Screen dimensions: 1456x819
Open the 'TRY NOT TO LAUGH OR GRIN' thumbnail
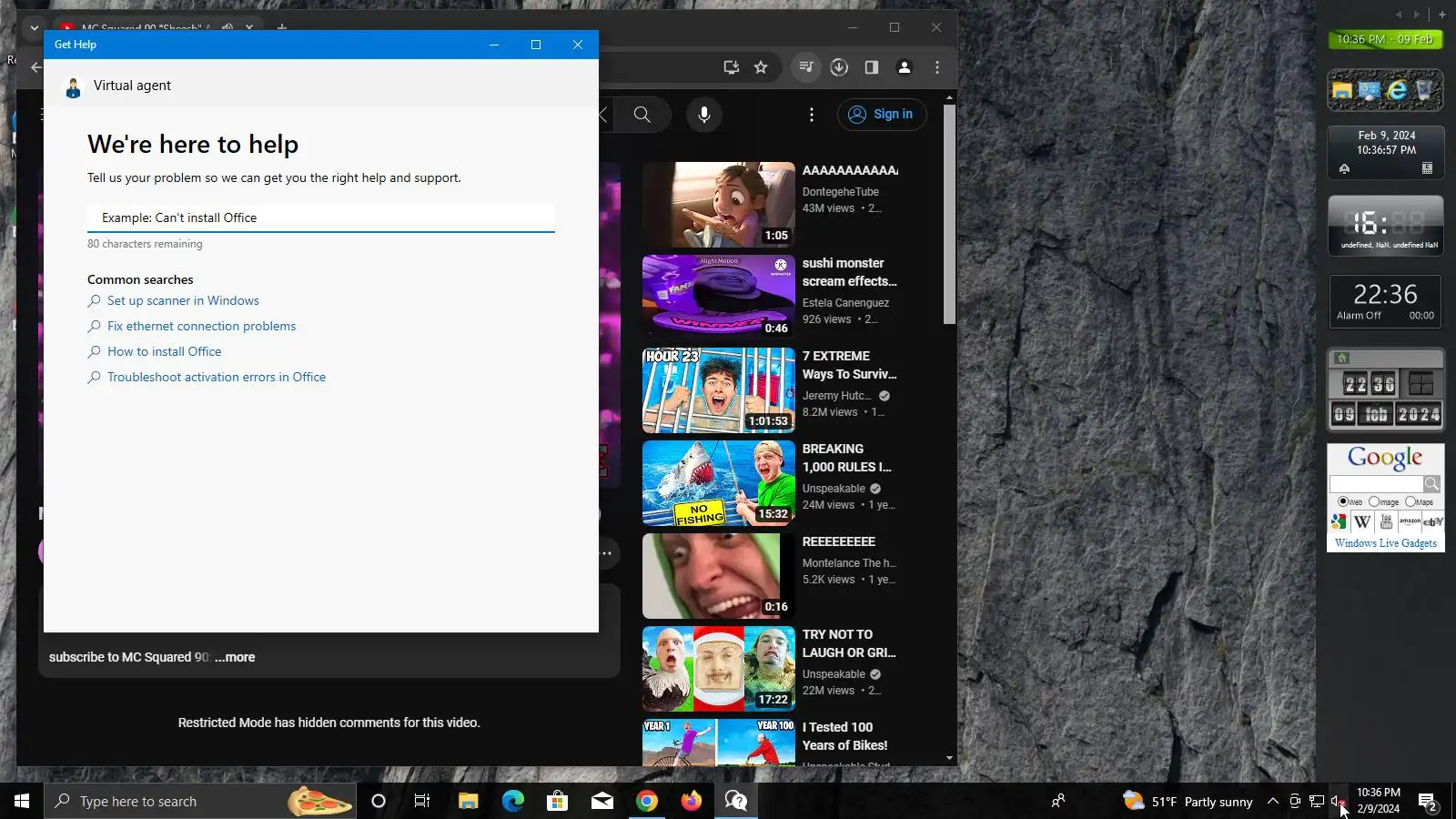point(719,669)
